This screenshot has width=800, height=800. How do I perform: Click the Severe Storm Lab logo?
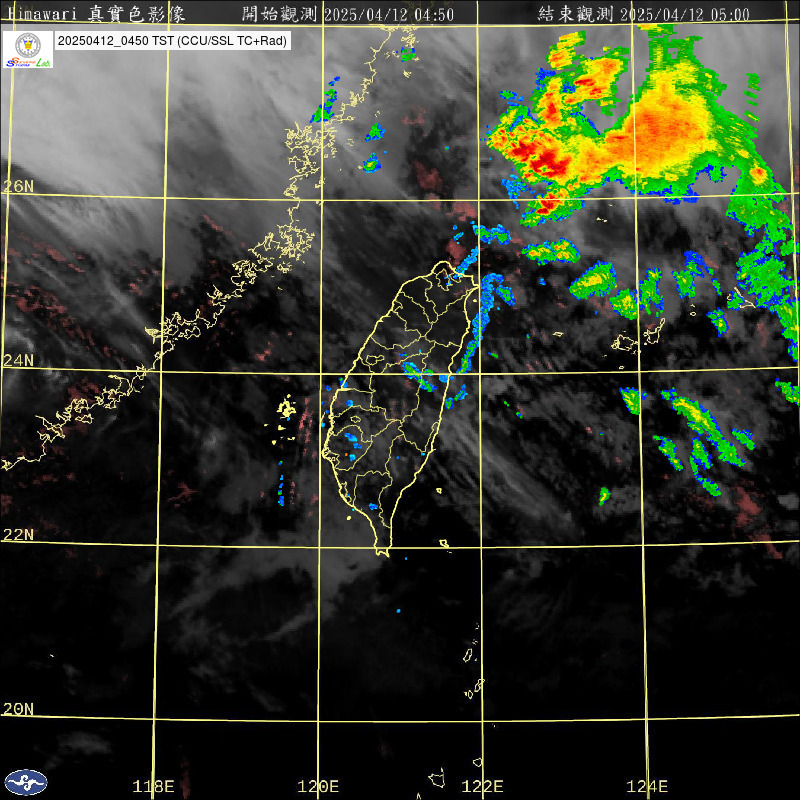point(27,49)
